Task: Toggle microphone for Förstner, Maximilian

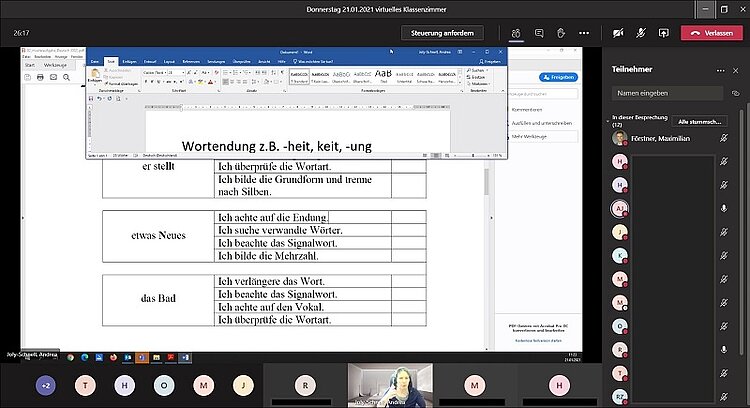Action: coord(724,138)
